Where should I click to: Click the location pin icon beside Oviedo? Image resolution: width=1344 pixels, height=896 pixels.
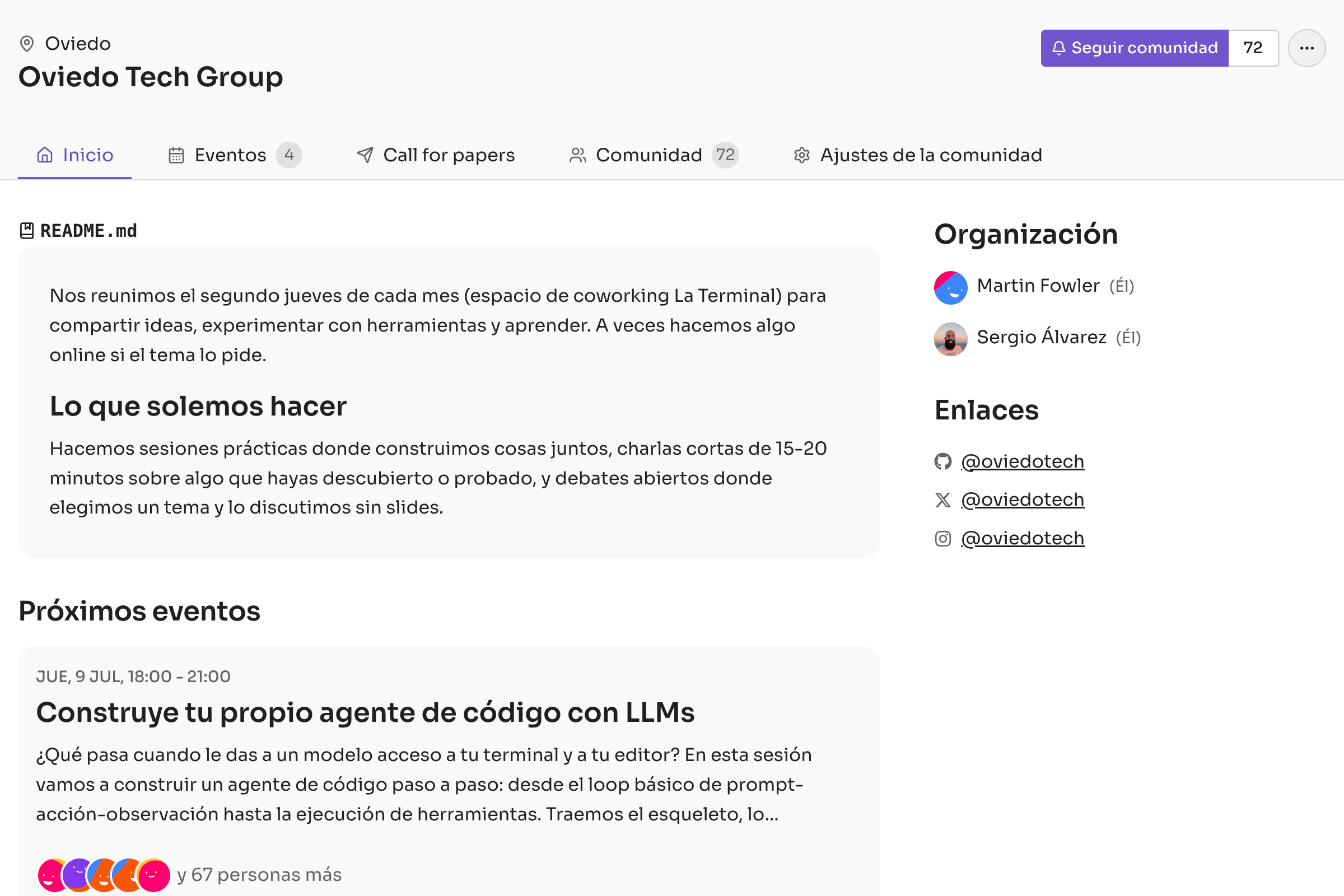[27, 44]
